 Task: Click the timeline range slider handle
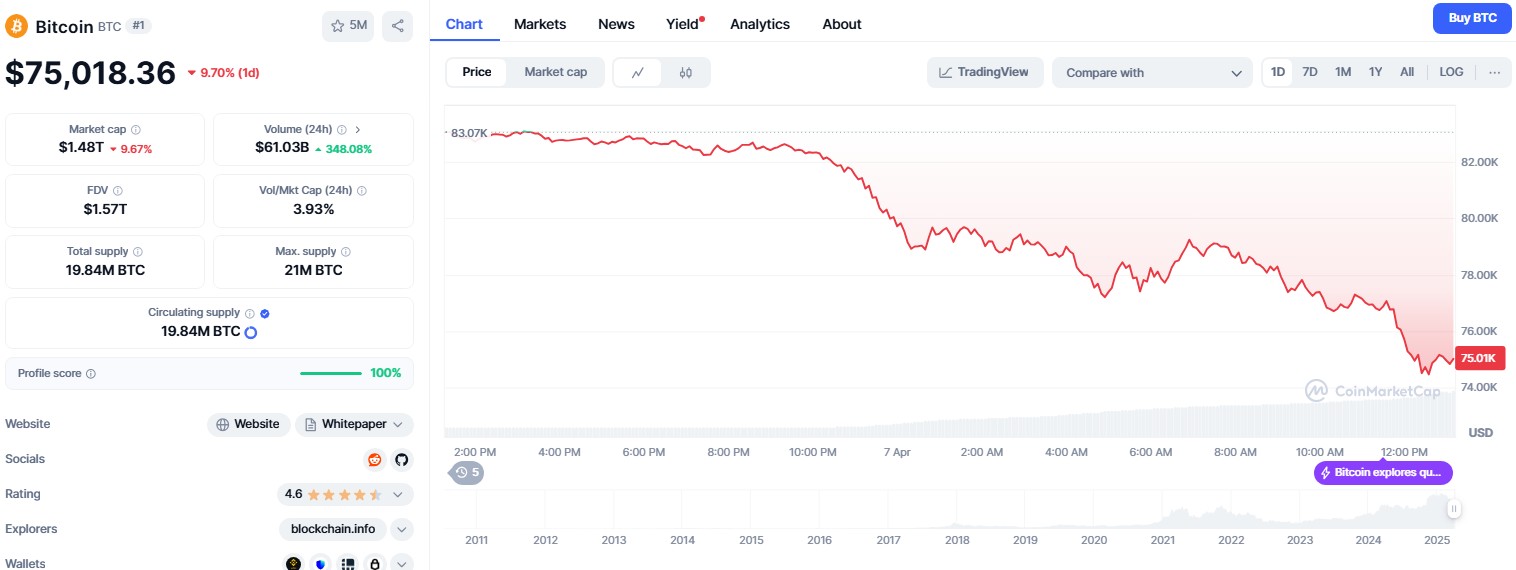pyautogui.click(x=1454, y=509)
